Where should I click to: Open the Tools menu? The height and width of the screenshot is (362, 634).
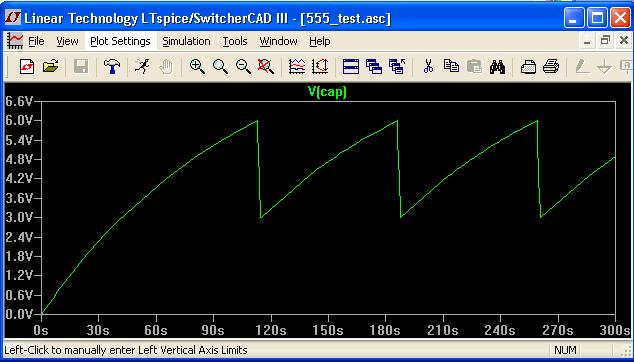235,41
